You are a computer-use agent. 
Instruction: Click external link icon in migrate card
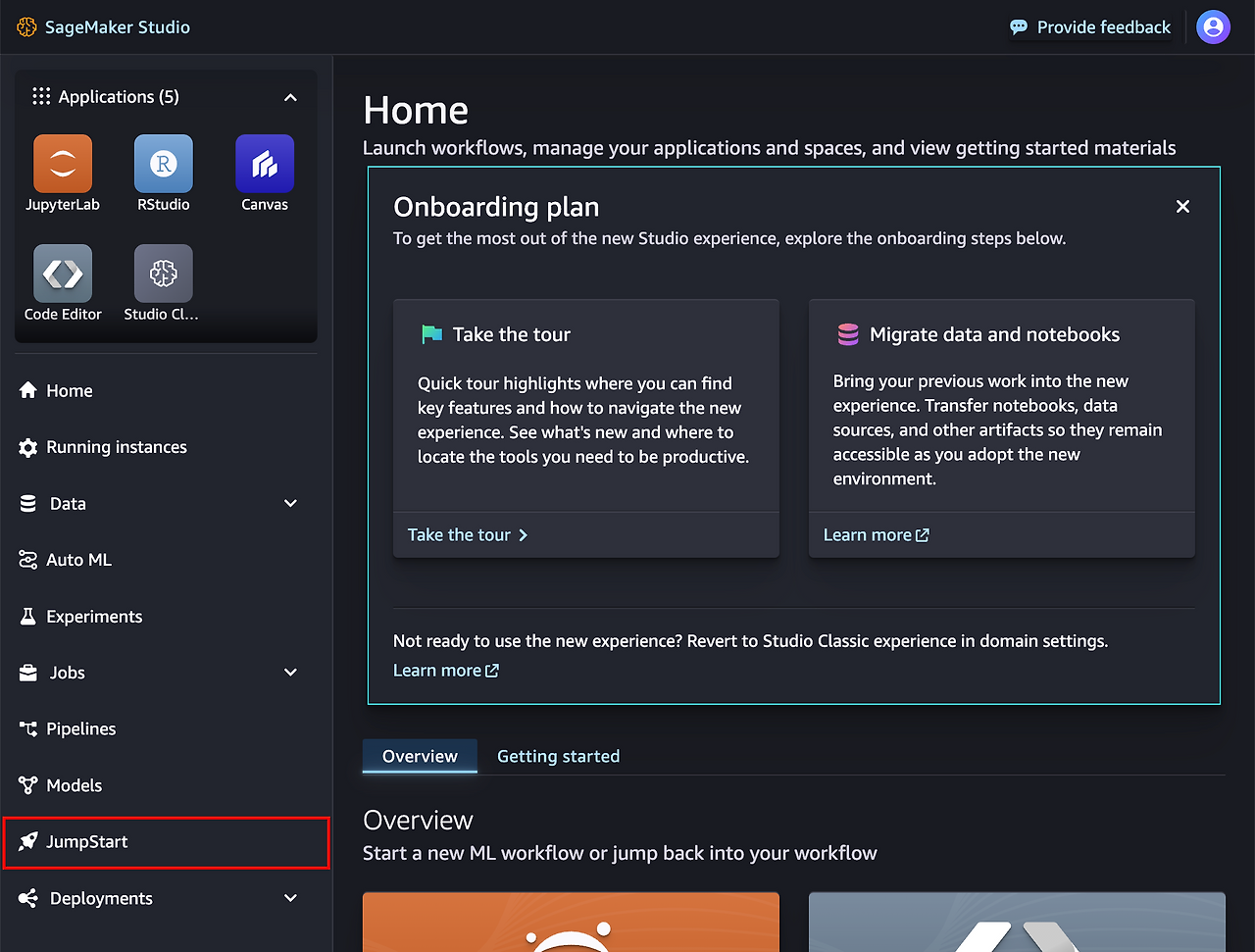[923, 535]
